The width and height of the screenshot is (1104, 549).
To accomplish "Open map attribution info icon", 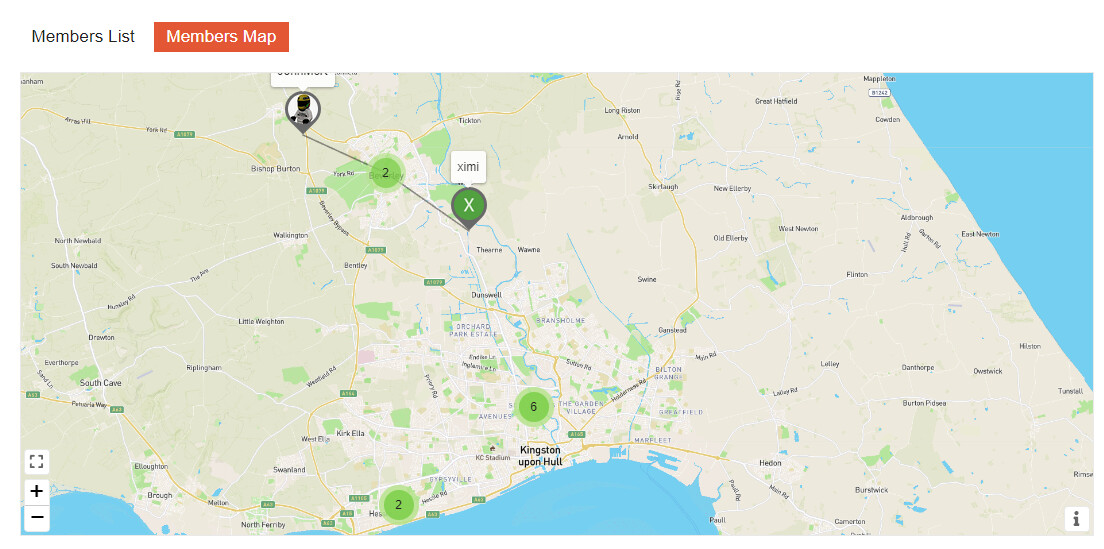I will coord(1077,519).
